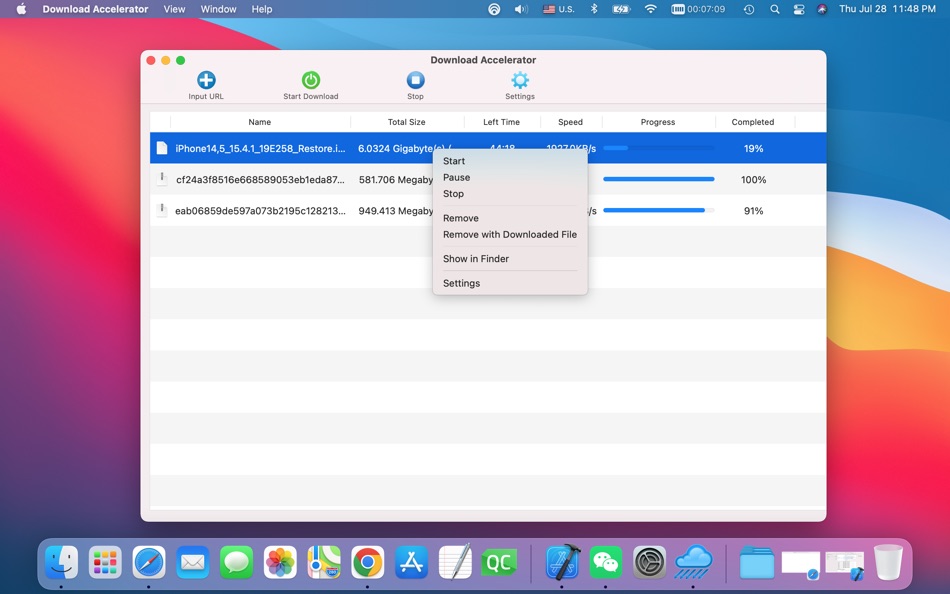Click the green Start Download icon
Image resolution: width=950 pixels, height=594 pixels.
pyautogui.click(x=311, y=80)
